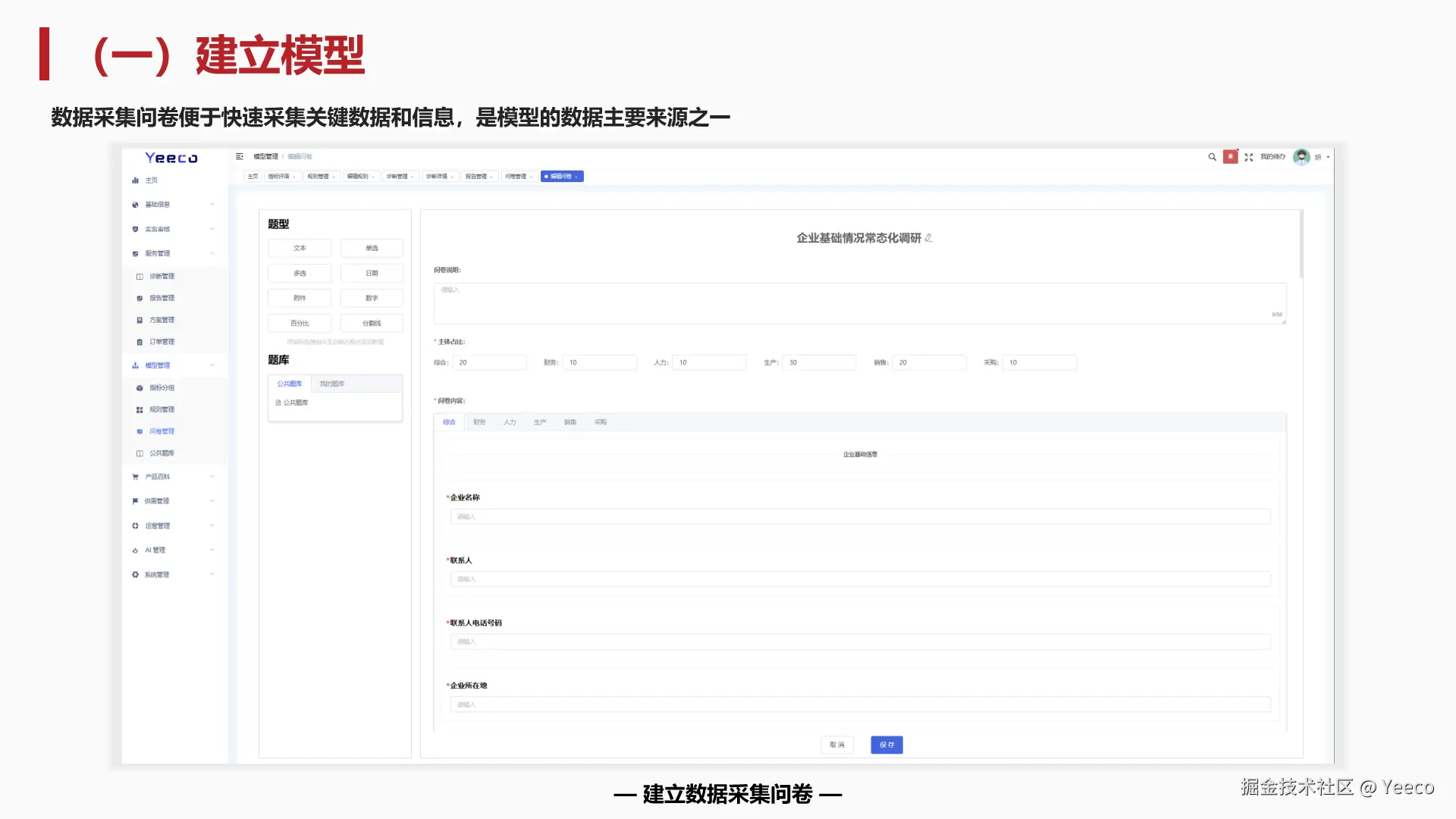Open 主页 home in left sidebar

tap(151, 180)
